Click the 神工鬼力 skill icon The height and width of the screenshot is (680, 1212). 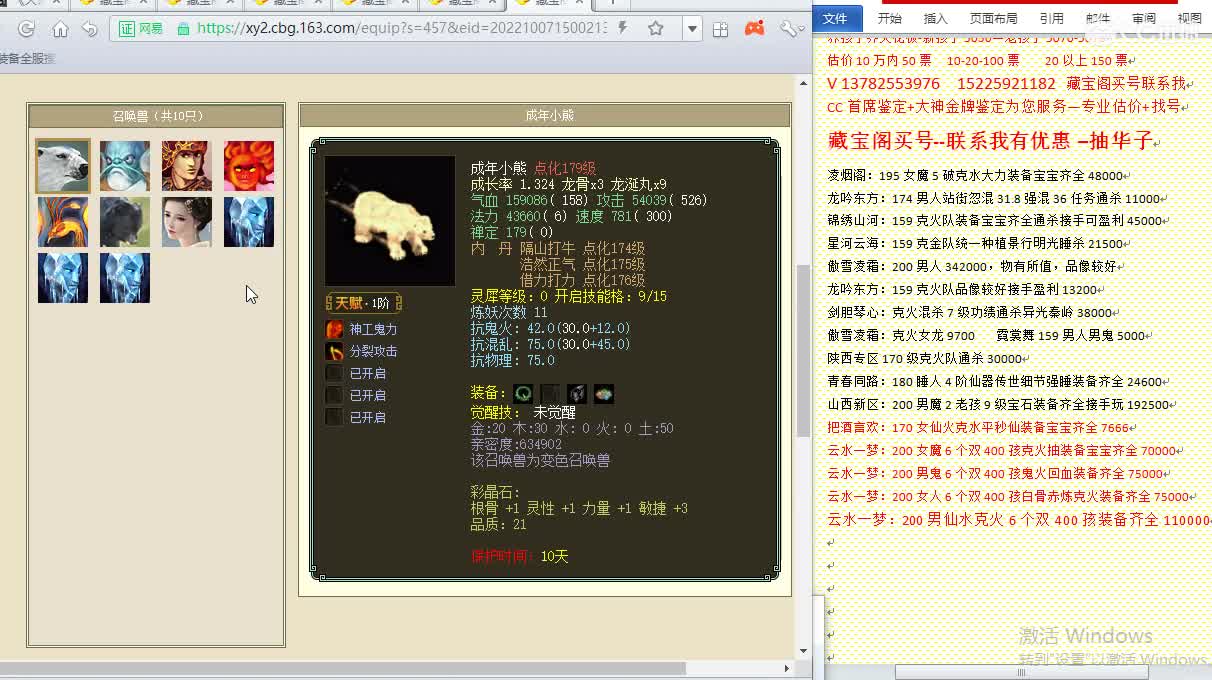point(334,329)
